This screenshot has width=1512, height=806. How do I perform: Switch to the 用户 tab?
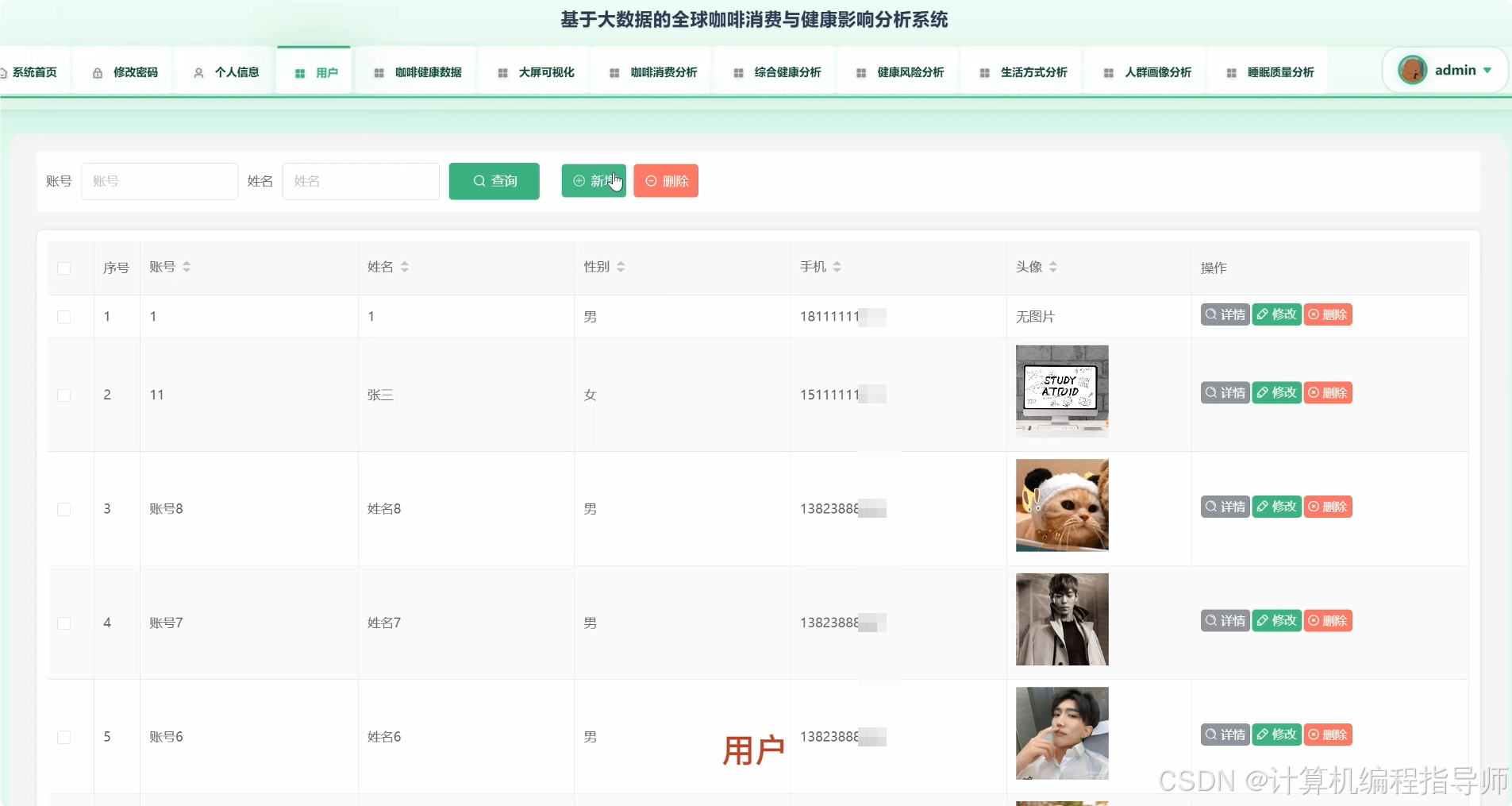(x=315, y=71)
